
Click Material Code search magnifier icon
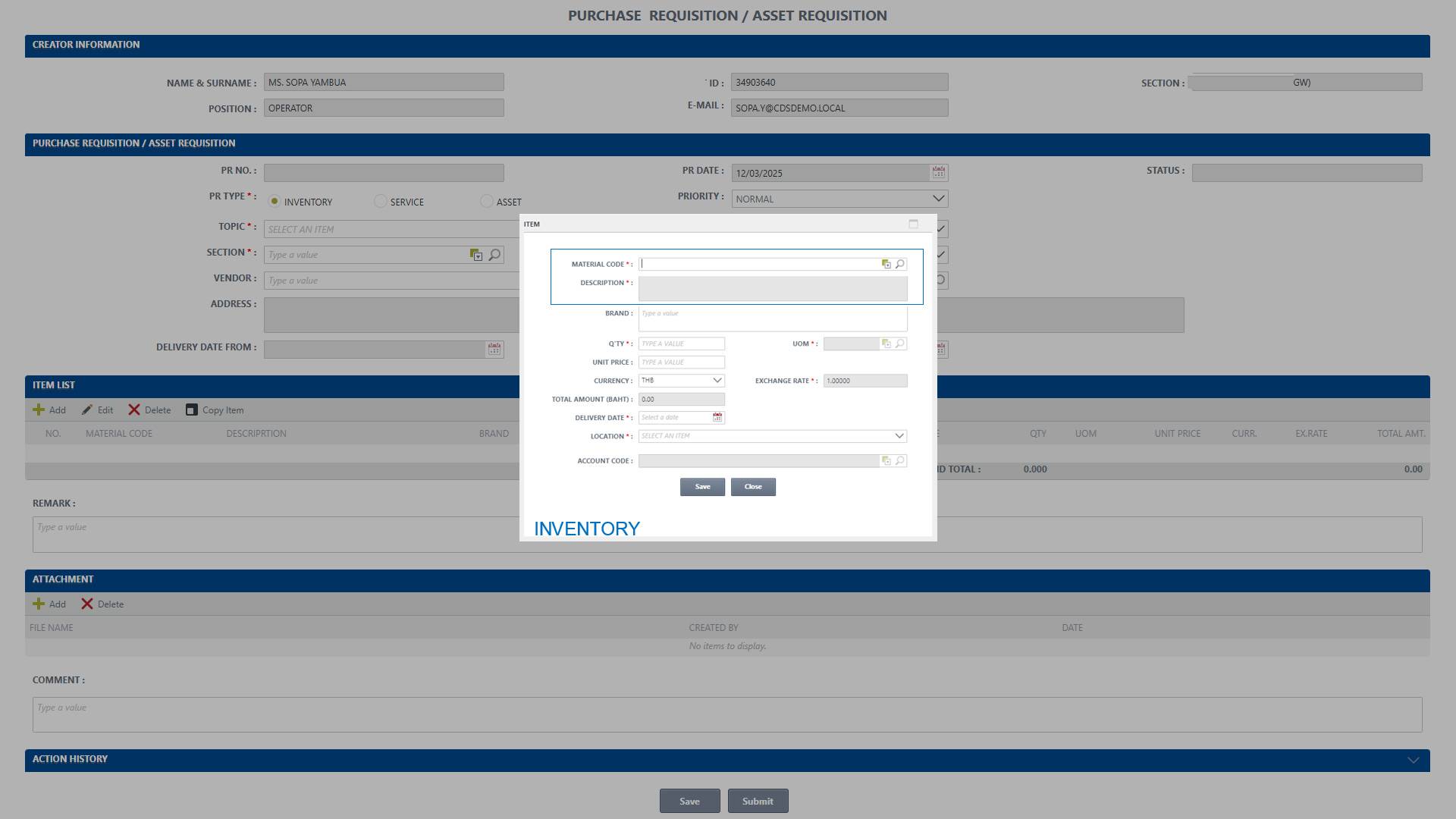click(x=900, y=265)
